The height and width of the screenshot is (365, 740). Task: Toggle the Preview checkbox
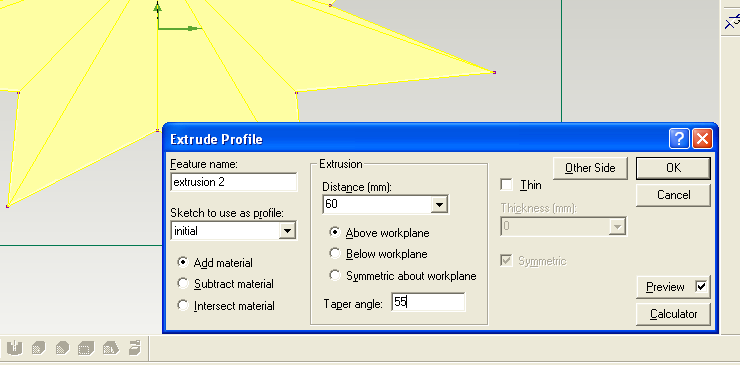702,287
